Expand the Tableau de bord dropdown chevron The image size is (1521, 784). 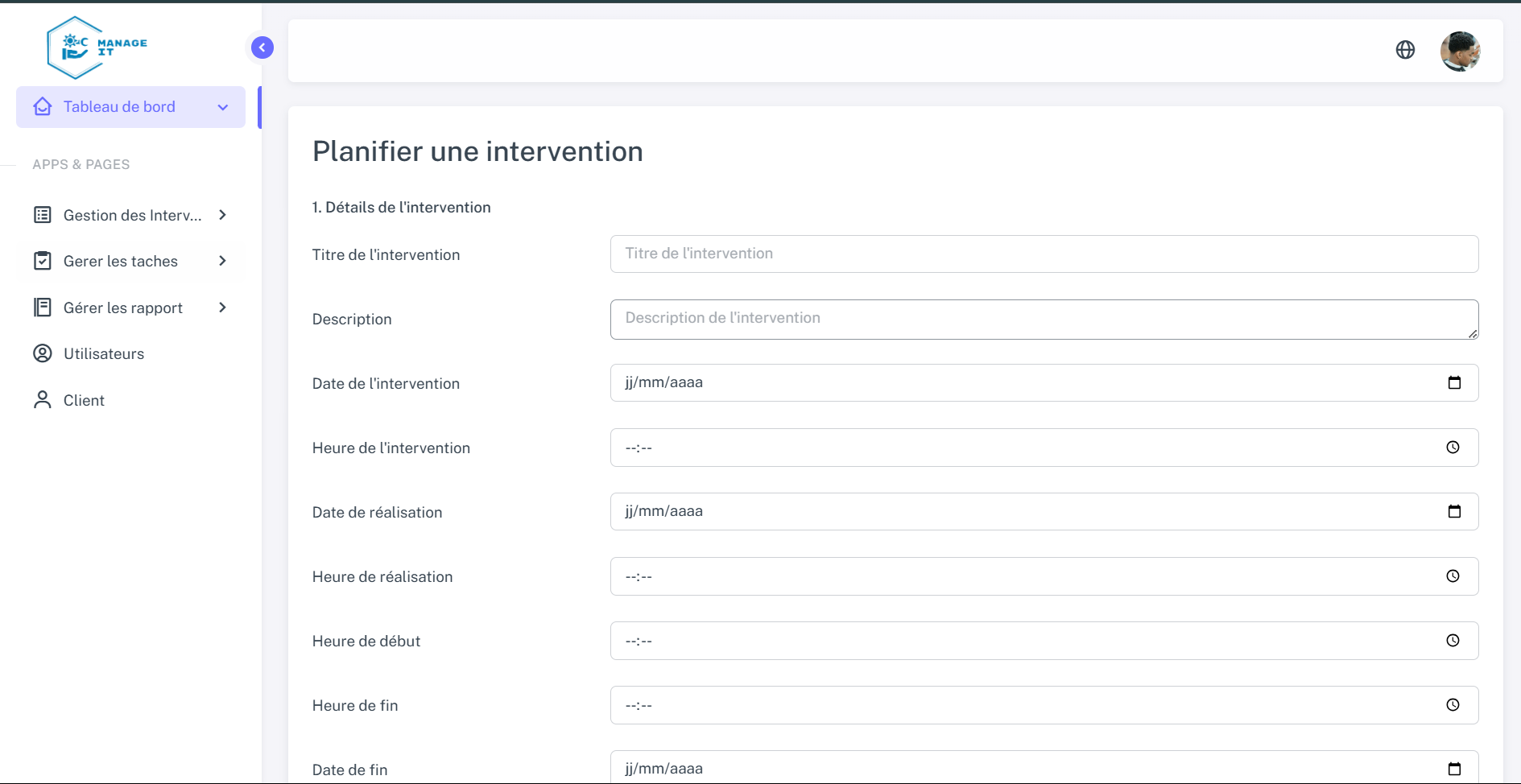point(223,107)
